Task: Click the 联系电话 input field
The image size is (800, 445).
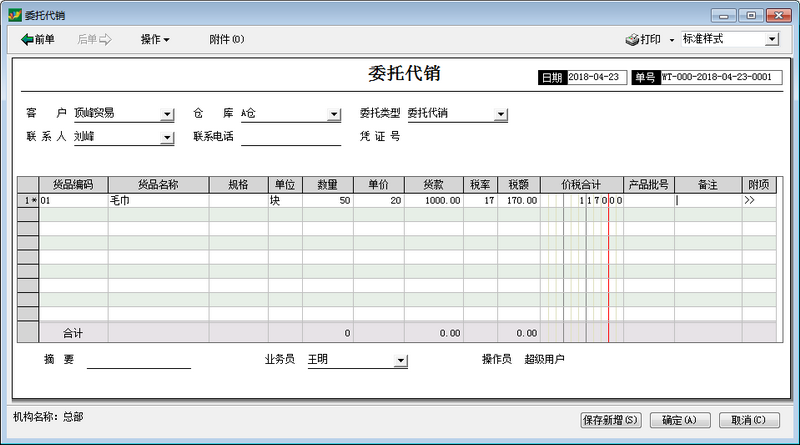Action: point(291,137)
